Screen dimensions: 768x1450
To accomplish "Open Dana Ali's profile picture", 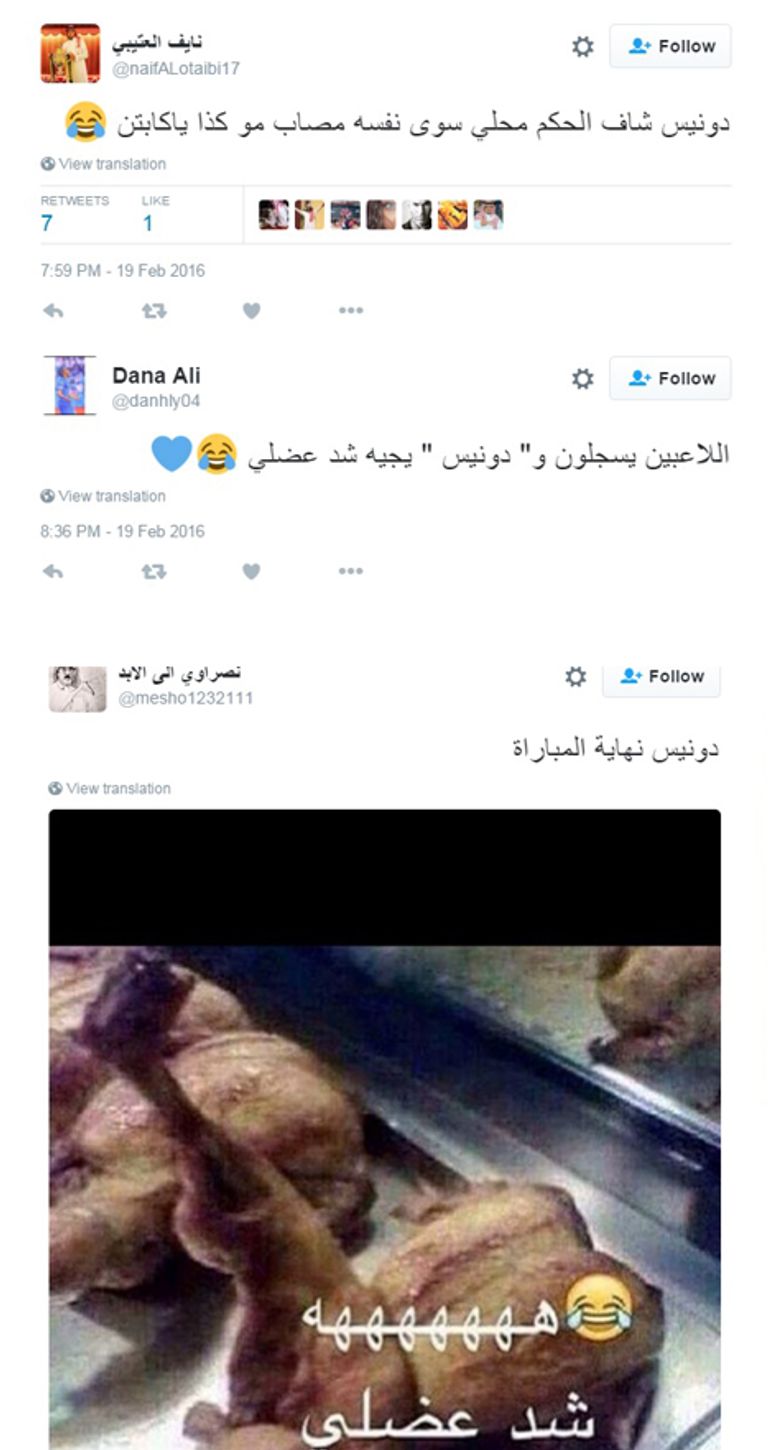I will click(70, 385).
